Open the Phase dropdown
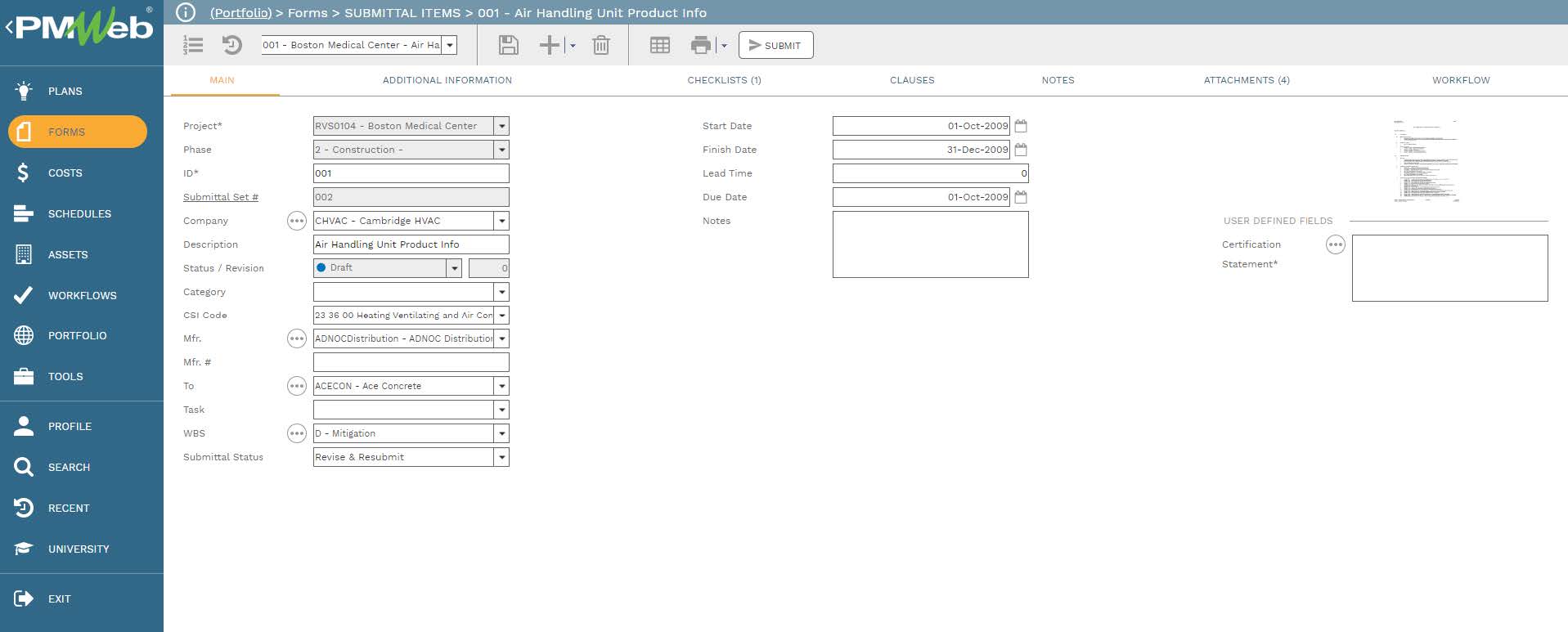 [502, 150]
